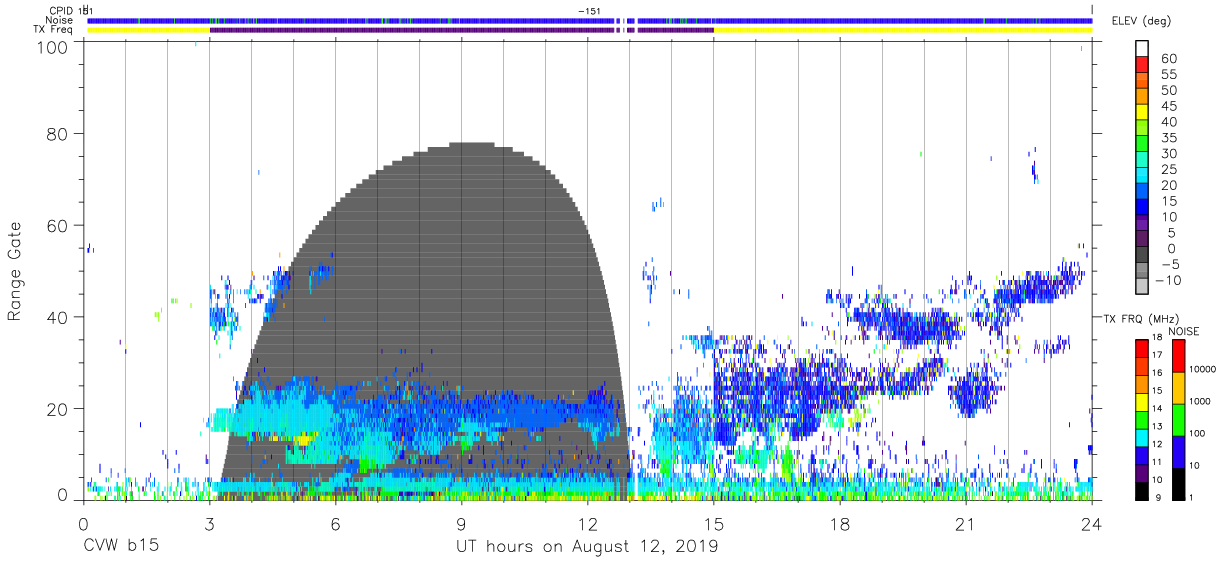Screen dimensions: 1228x567
Task: Click the 'ELEV (deg)' colorbar title
Action: pyautogui.click(x=1141, y=21)
